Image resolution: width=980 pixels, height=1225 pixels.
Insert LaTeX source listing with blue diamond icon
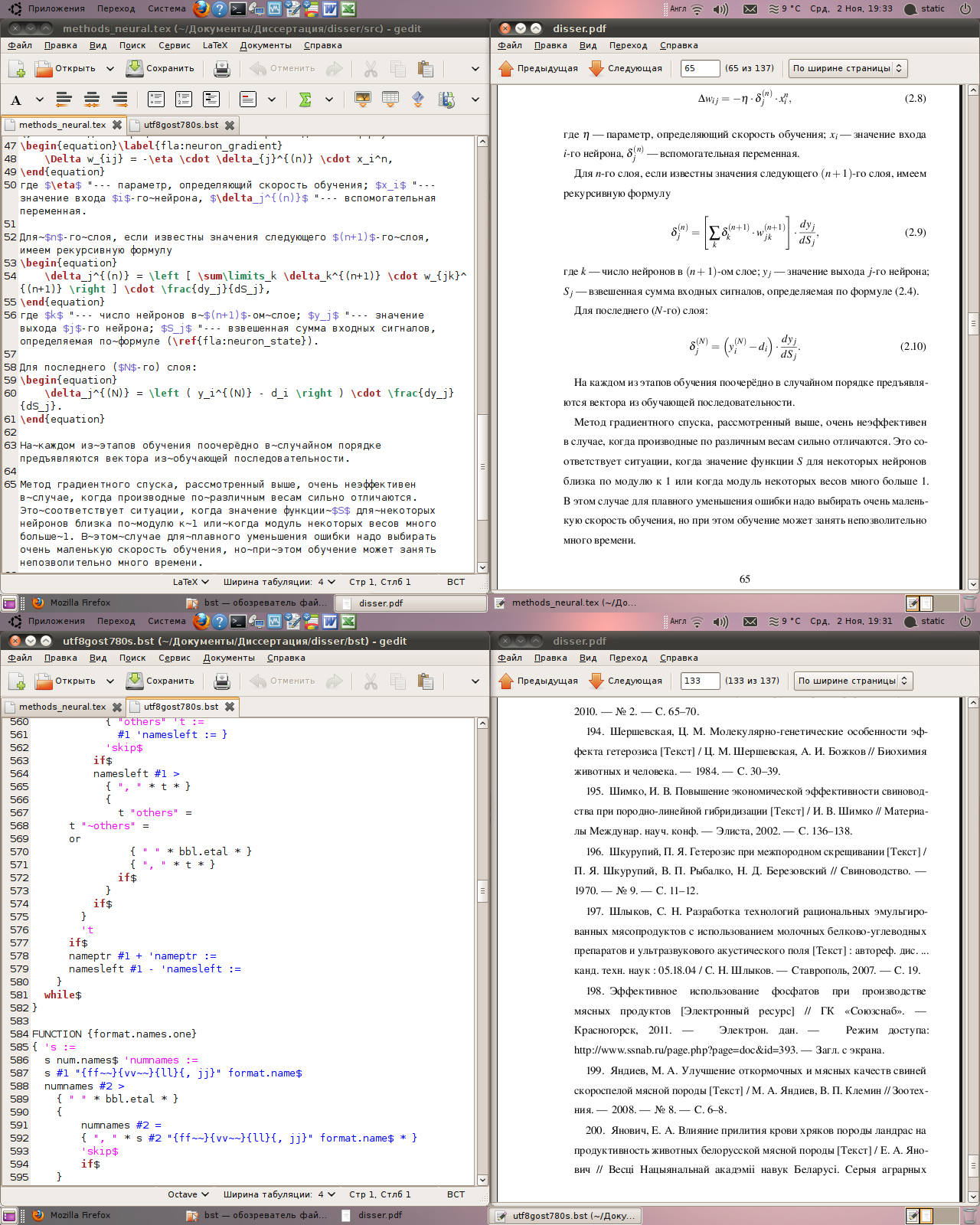click(418, 100)
